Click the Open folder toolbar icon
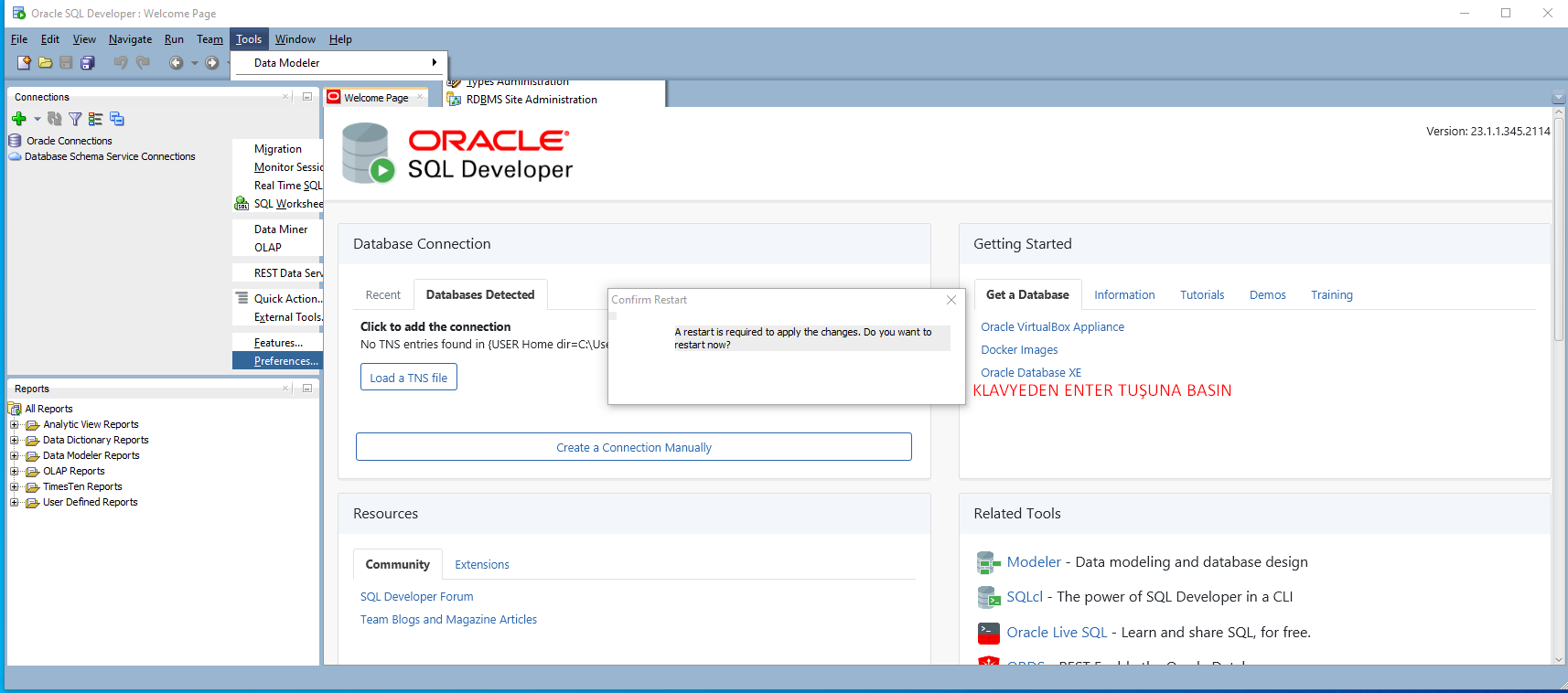 point(45,63)
